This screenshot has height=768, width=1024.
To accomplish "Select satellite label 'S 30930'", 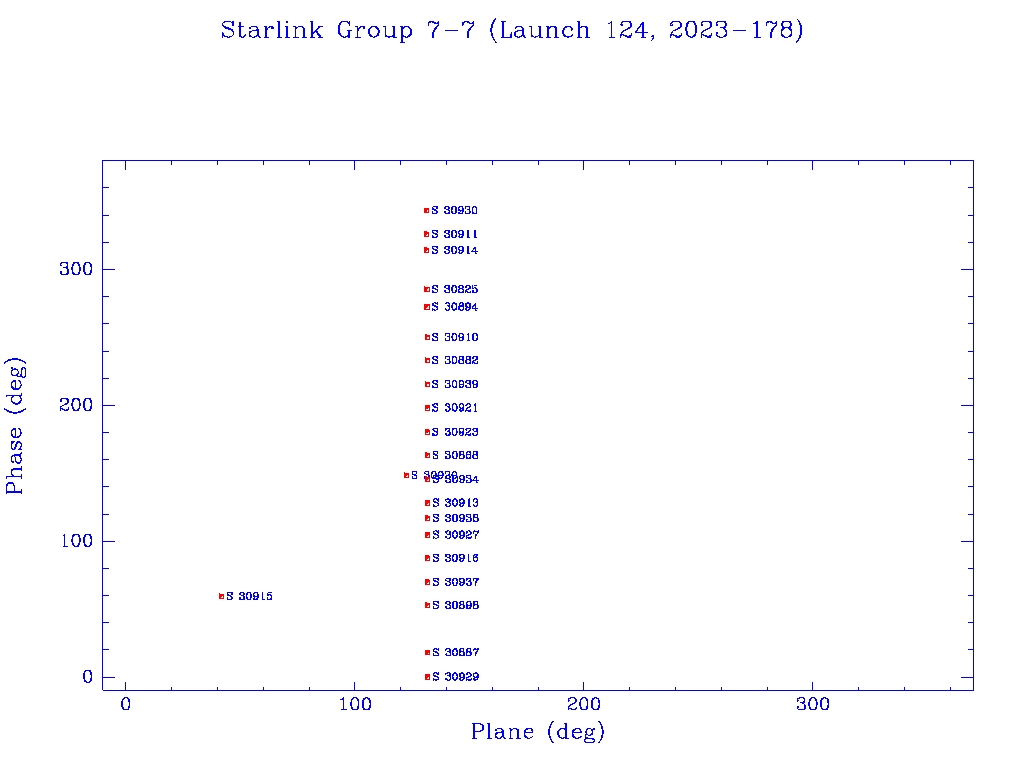I will point(455,210).
